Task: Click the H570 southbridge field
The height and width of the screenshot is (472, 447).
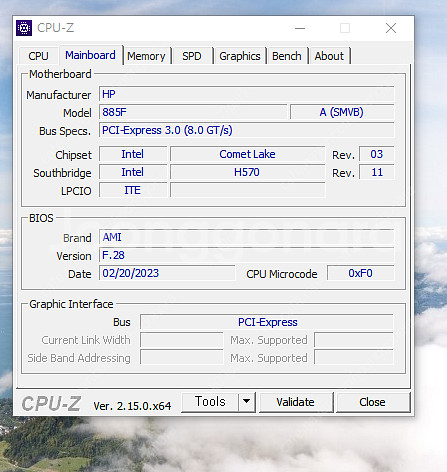Action: click(247, 172)
